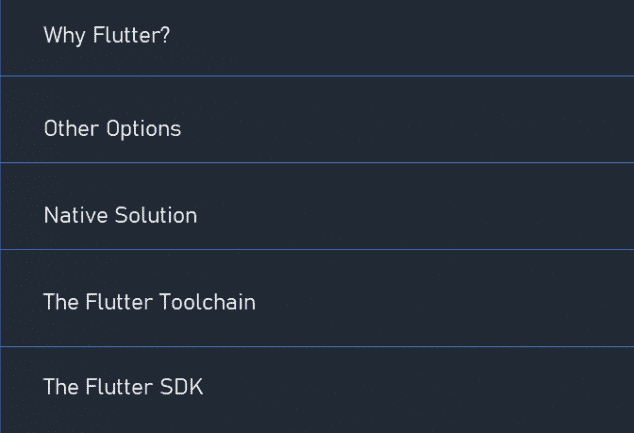
Task: Tap the word 'Native' in the list
Action: [x=76, y=215]
